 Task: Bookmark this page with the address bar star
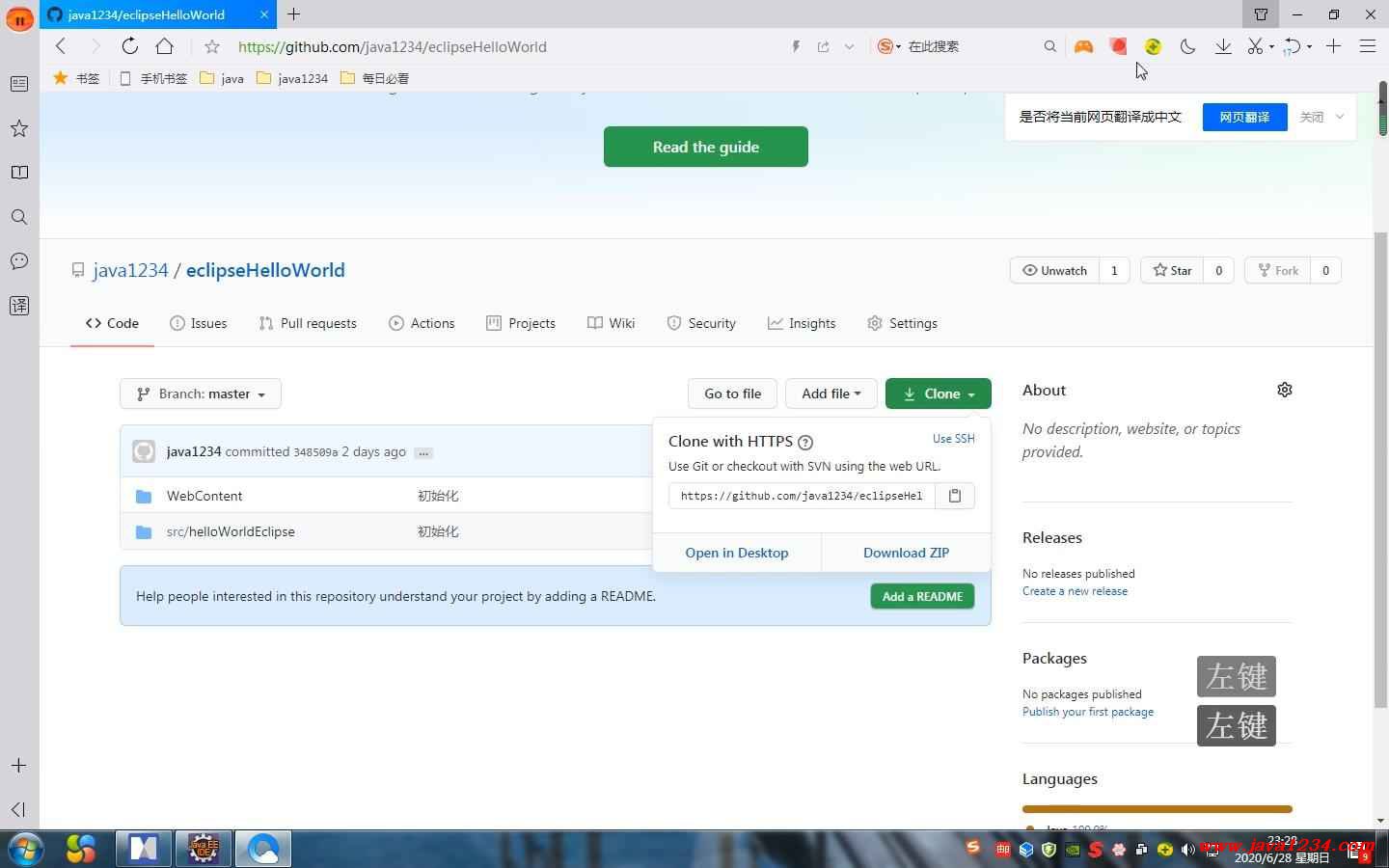click(x=212, y=46)
